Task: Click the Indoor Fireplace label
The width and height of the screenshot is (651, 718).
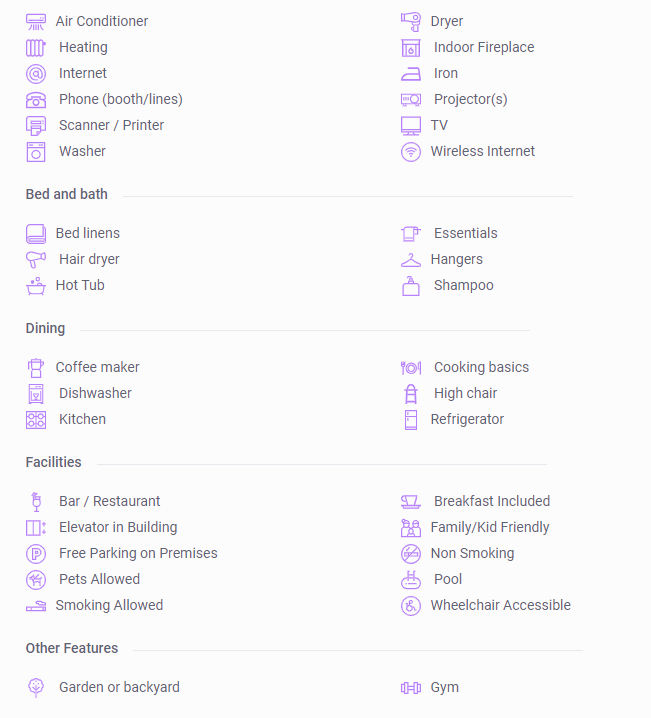Action: click(484, 47)
